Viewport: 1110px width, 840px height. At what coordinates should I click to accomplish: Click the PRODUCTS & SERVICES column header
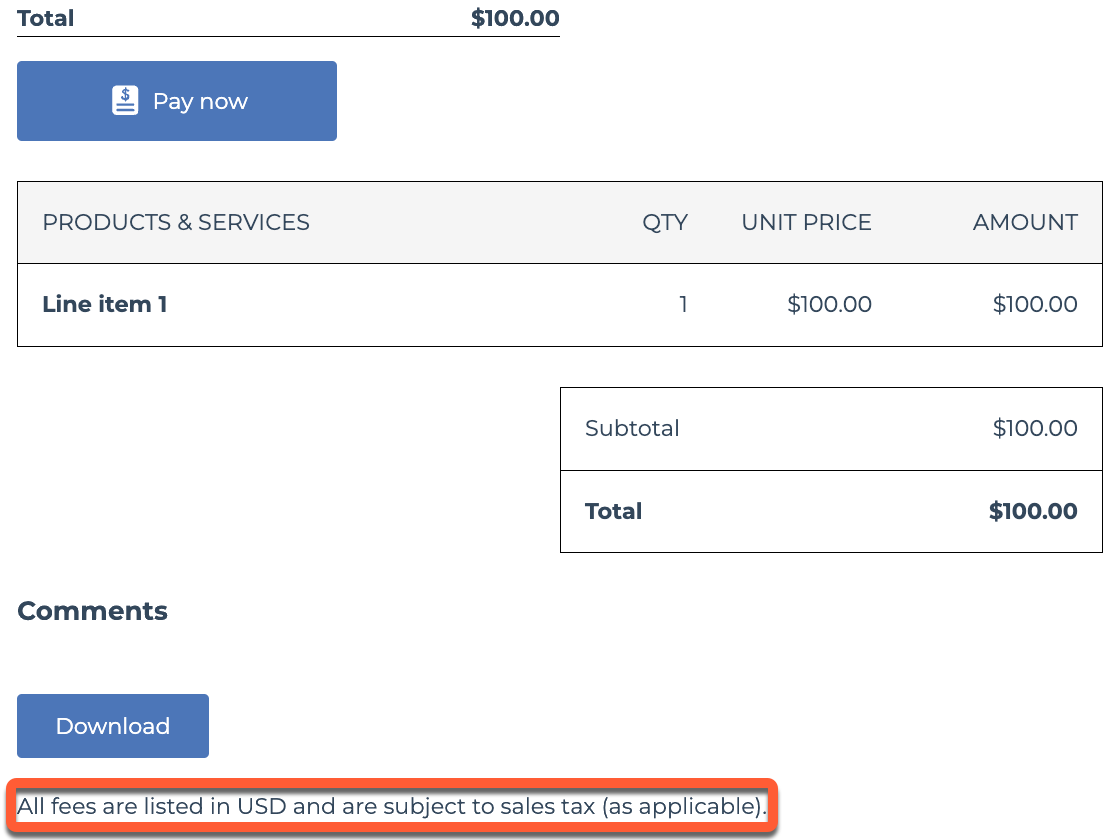coord(175,222)
